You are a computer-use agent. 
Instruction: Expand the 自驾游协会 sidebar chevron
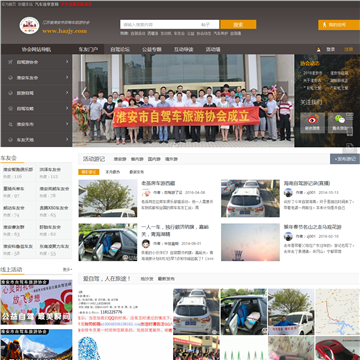67,62
